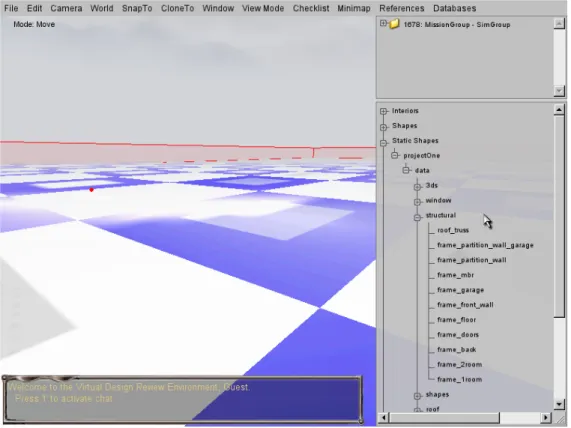Select the frame_front_wall item
The image size is (571, 428).
click(465, 305)
